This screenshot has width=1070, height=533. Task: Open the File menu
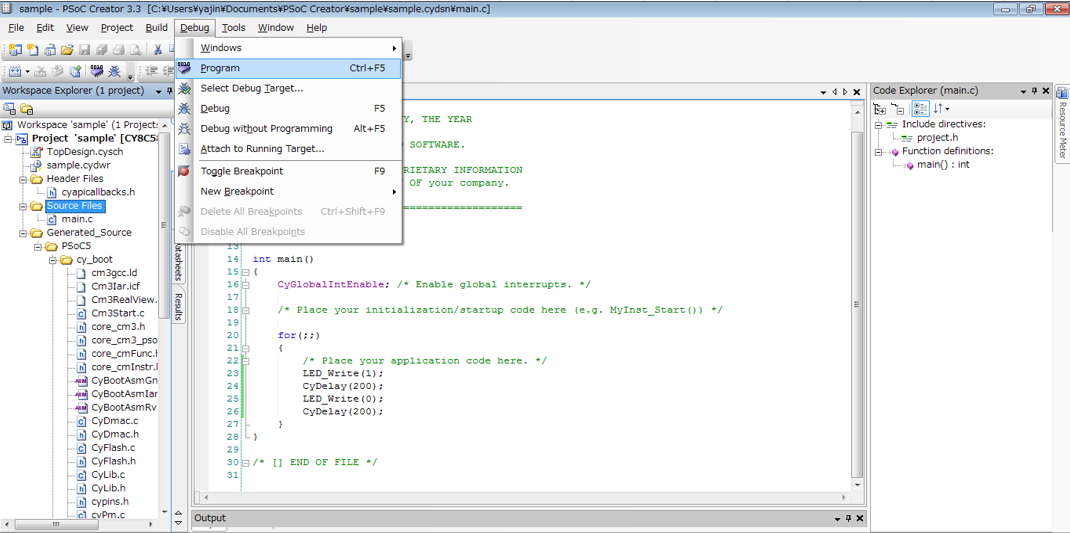pos(16,27)
